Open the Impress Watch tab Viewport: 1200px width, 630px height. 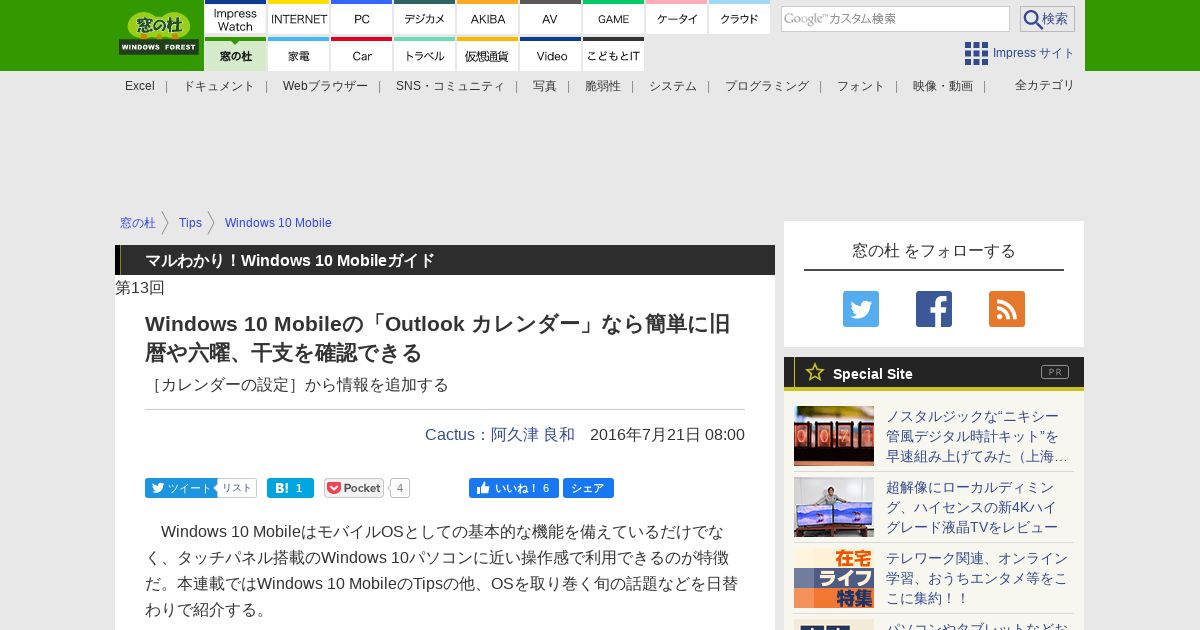pyautogui.click(x=235, y=19)
